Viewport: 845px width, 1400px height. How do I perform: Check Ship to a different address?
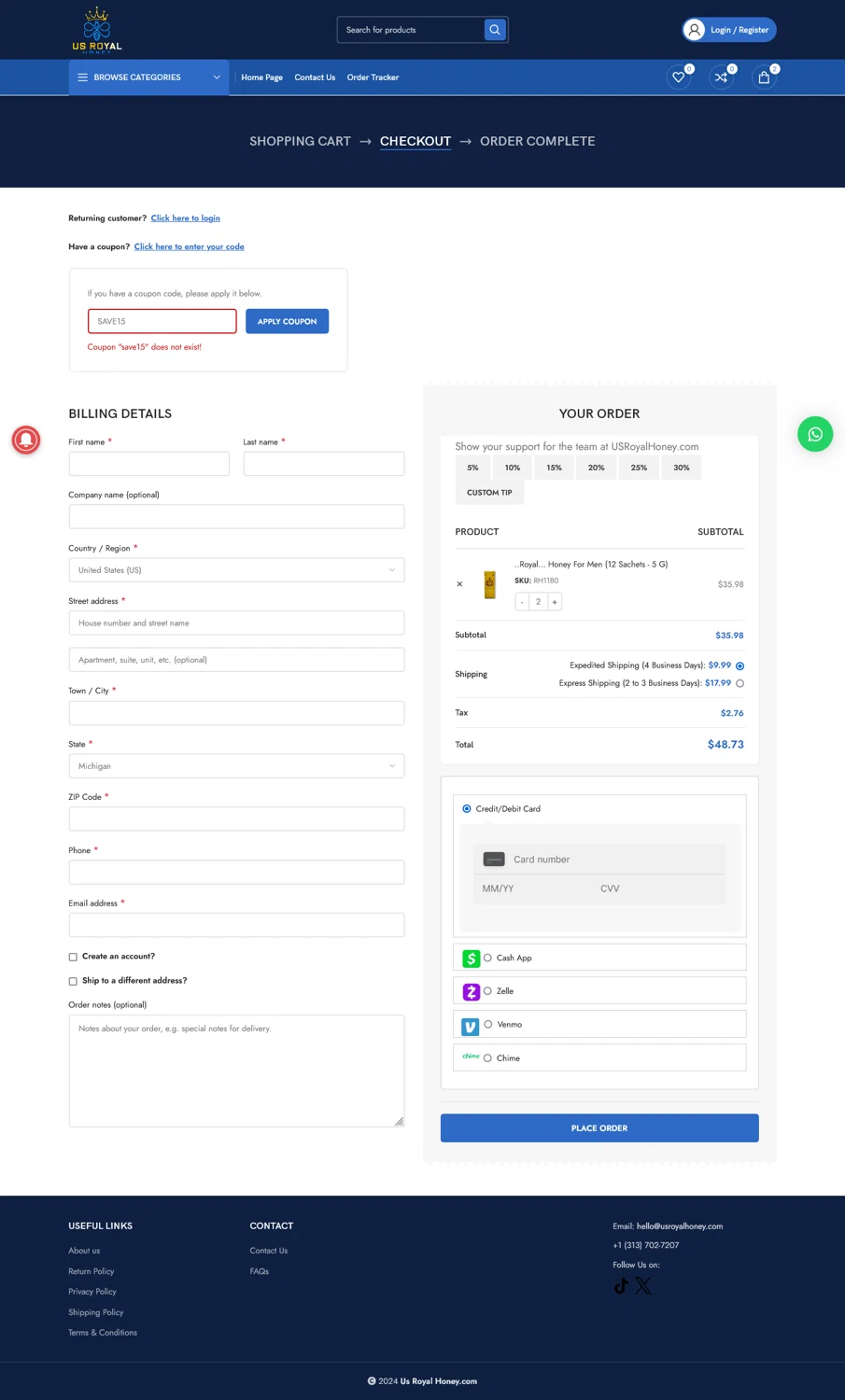click(73, 981)
